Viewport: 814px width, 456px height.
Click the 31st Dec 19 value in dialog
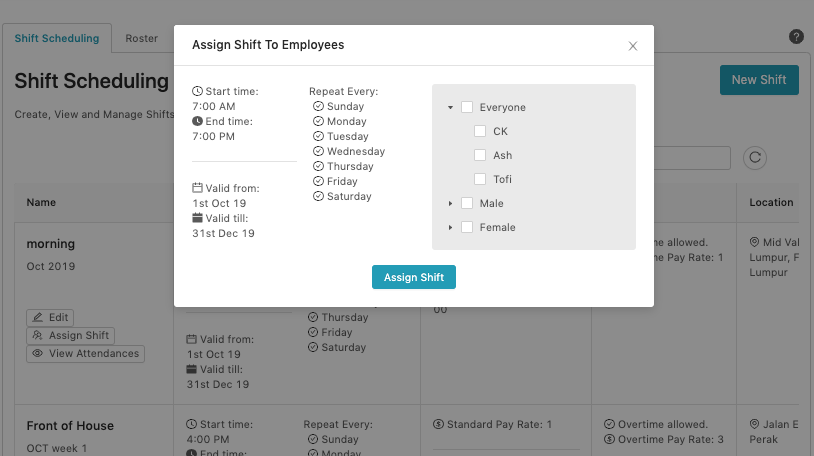pyautogui.click(x=223, y=234)
